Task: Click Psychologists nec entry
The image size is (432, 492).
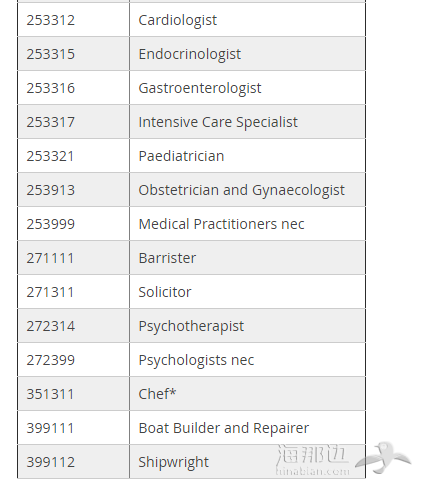Action: coord(196,360)
